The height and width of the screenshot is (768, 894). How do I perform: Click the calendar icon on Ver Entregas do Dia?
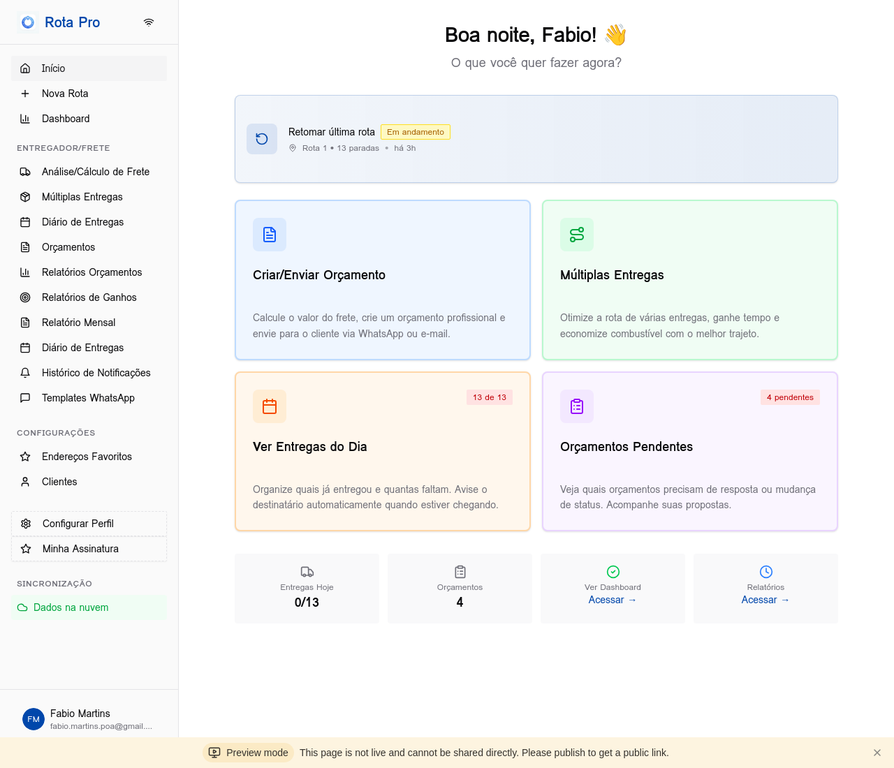(x=269, y=406)
